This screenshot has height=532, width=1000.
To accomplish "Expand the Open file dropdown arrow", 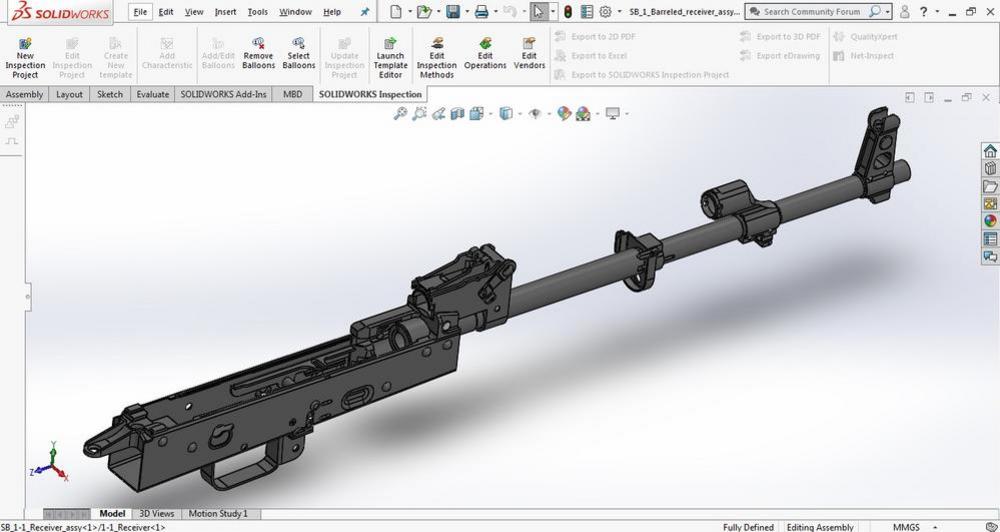I will coord(438,11).
